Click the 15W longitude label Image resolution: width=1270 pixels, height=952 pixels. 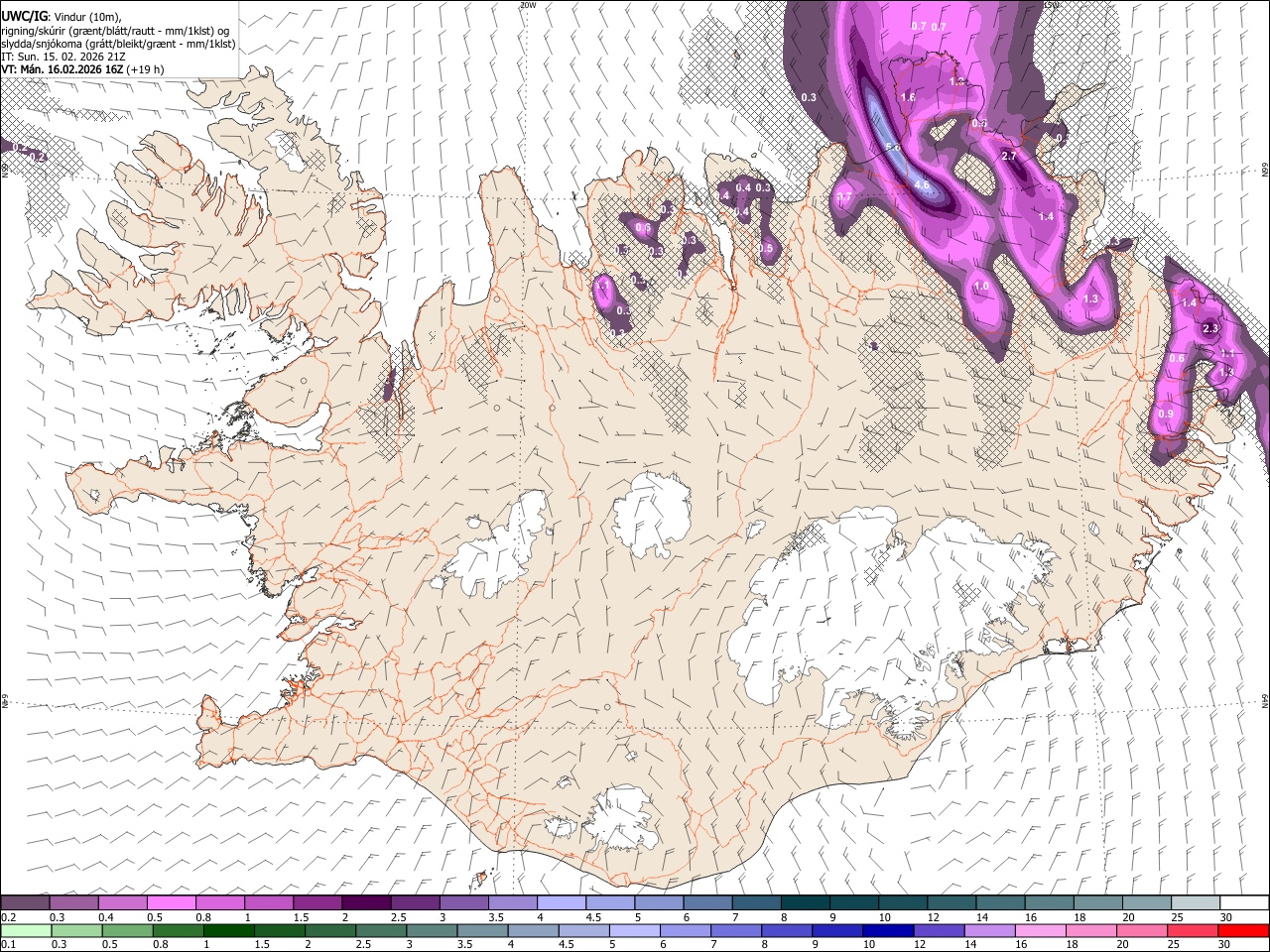[x=1051, y=4]
